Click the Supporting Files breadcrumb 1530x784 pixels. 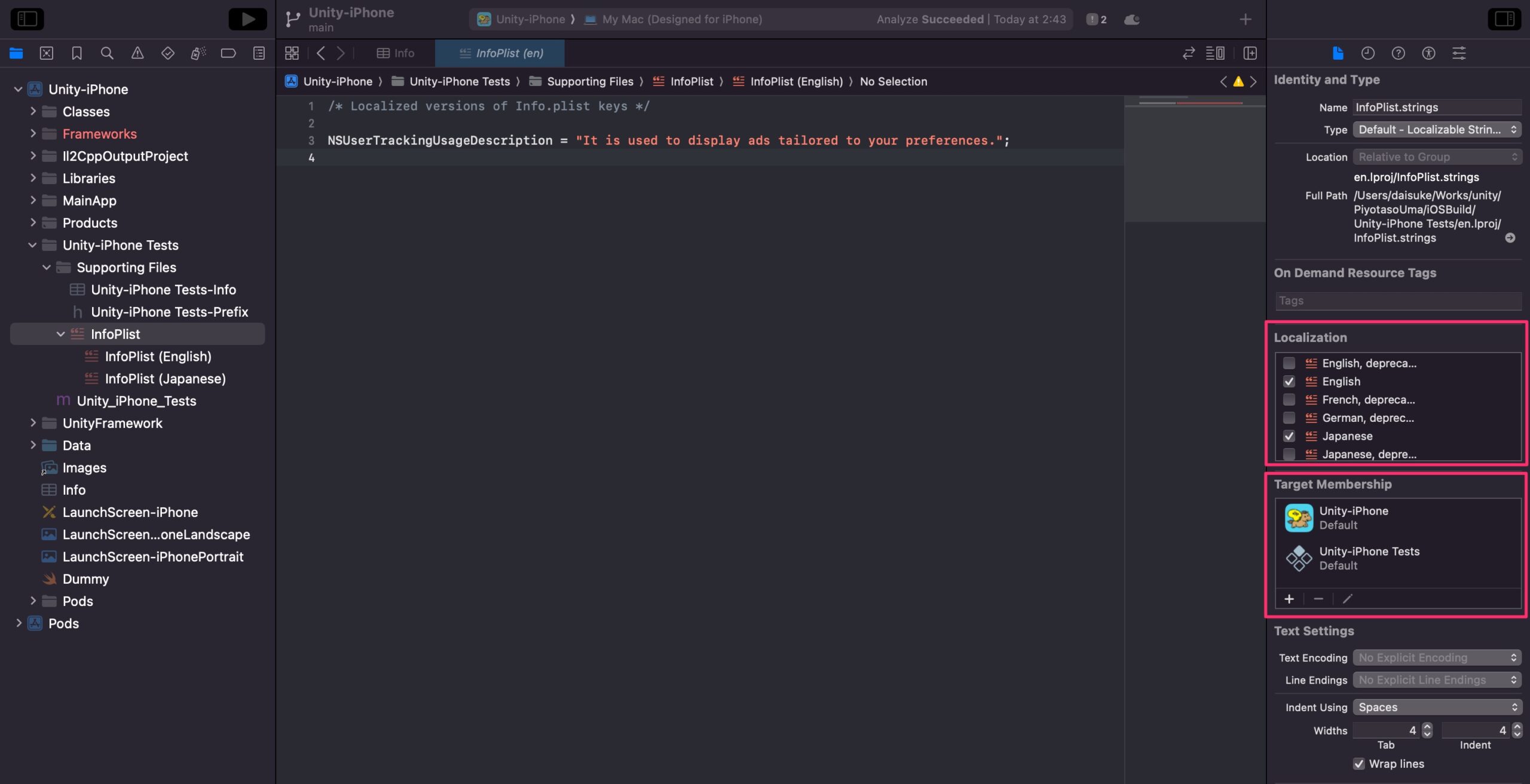[582, 81]
